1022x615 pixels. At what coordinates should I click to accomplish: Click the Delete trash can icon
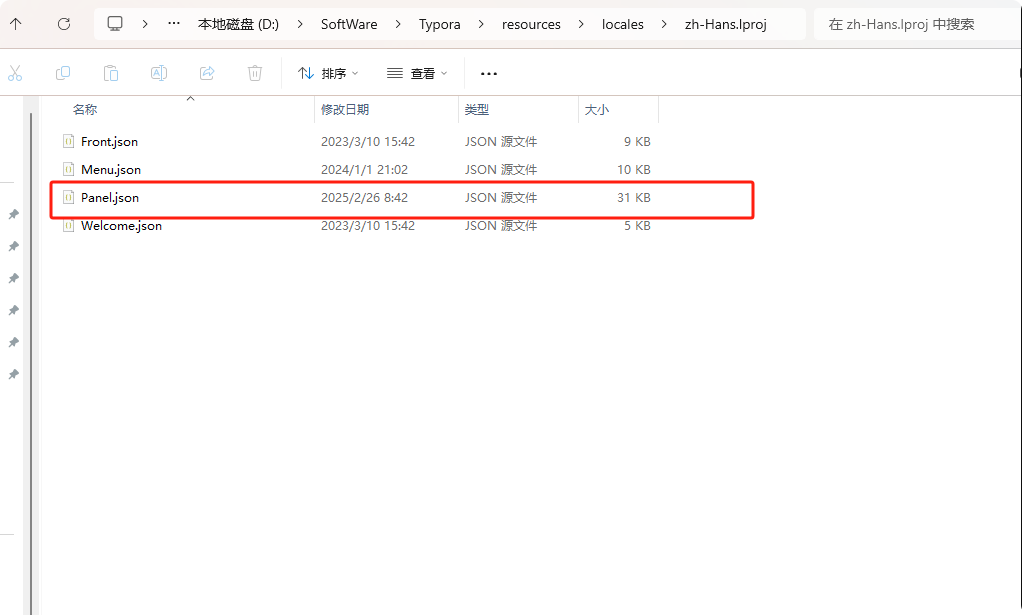tap(255, 73)
